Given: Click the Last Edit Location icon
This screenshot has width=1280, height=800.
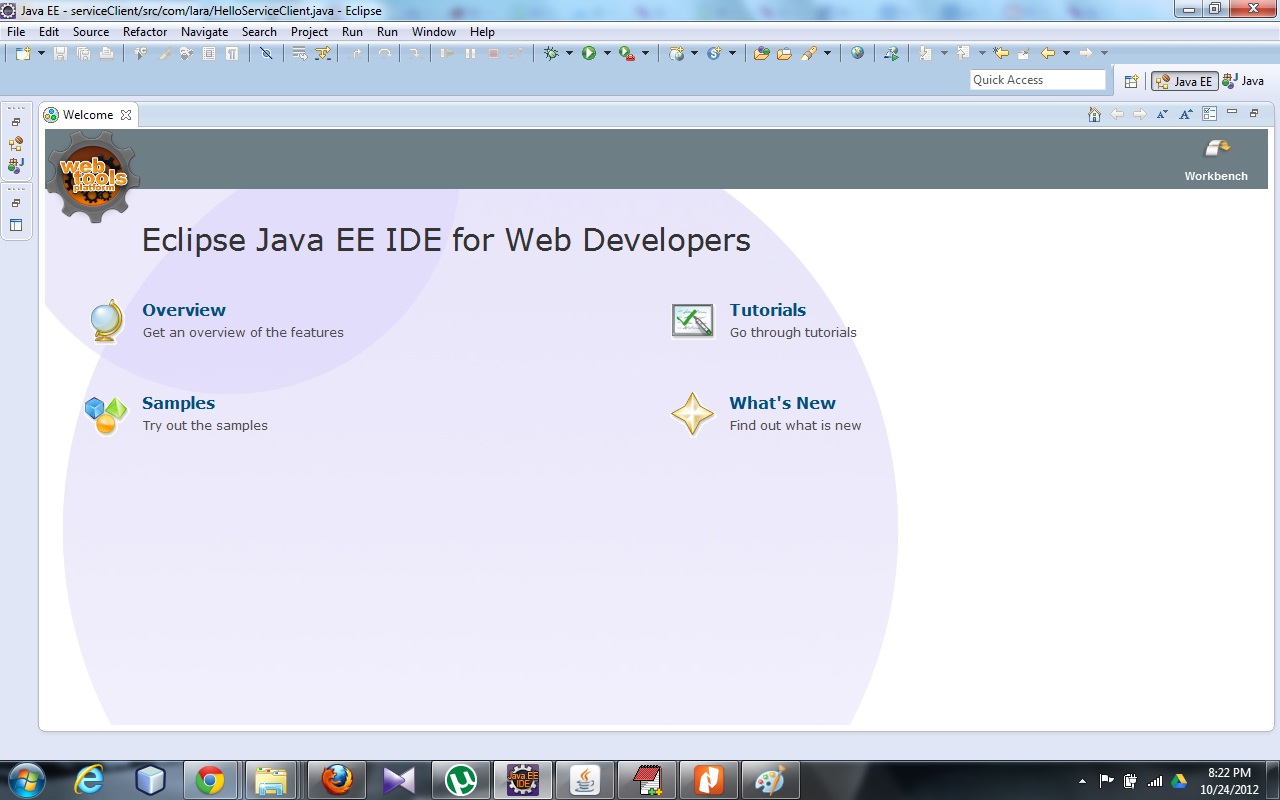Looking at the screenshot, I should [x=1000, y=53].
